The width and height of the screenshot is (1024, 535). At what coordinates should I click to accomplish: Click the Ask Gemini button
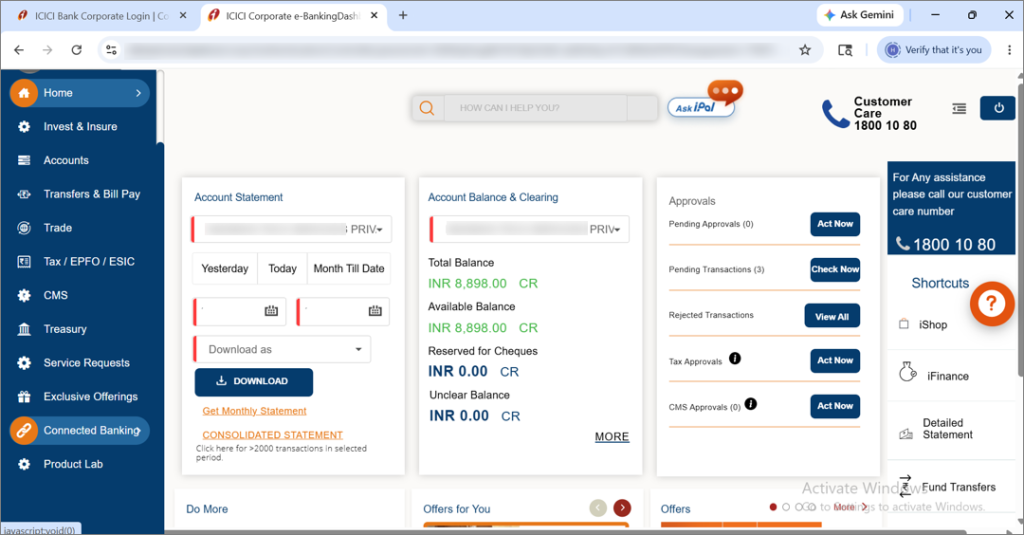click(x=859, y=15)
